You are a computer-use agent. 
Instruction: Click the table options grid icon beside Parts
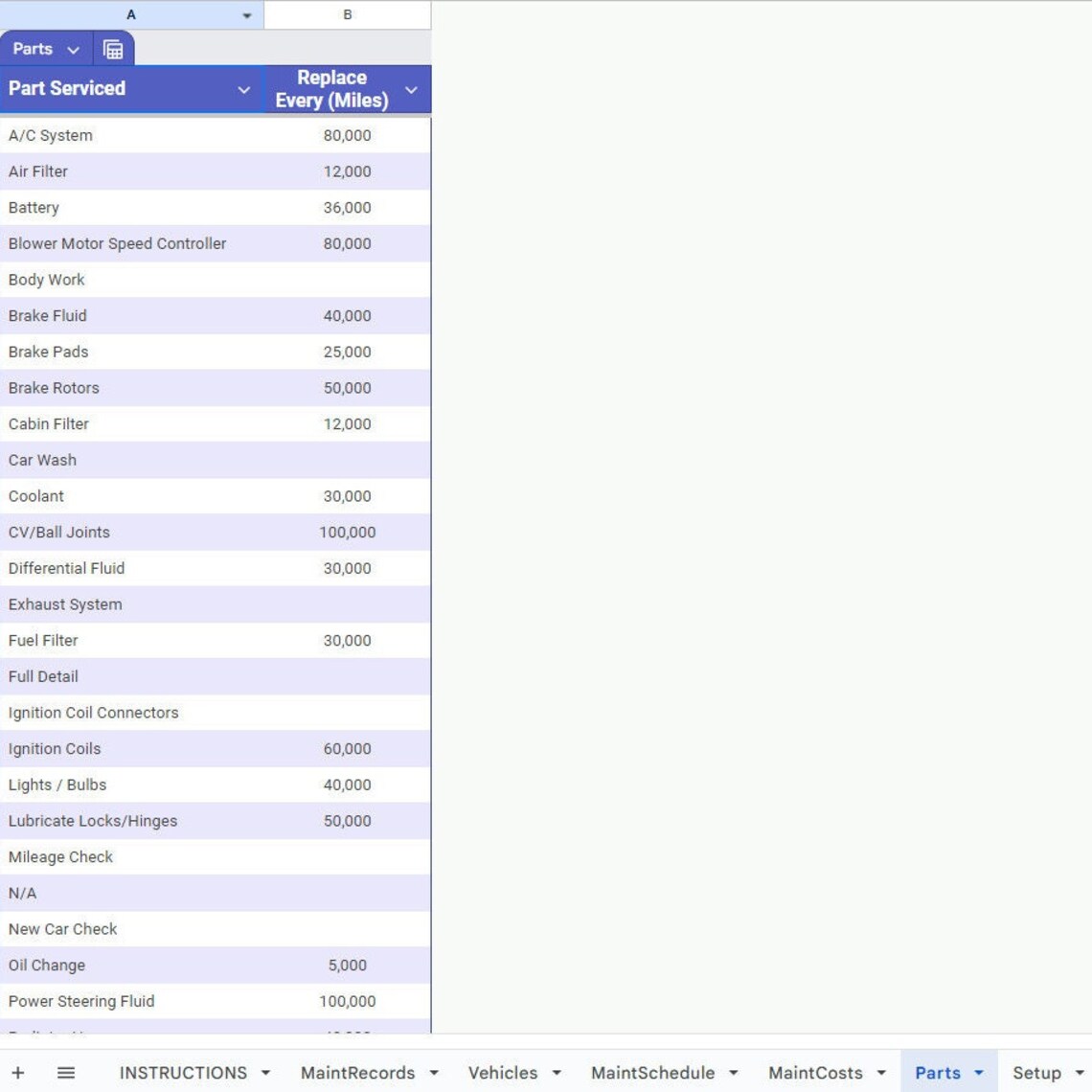pos(114,49)
